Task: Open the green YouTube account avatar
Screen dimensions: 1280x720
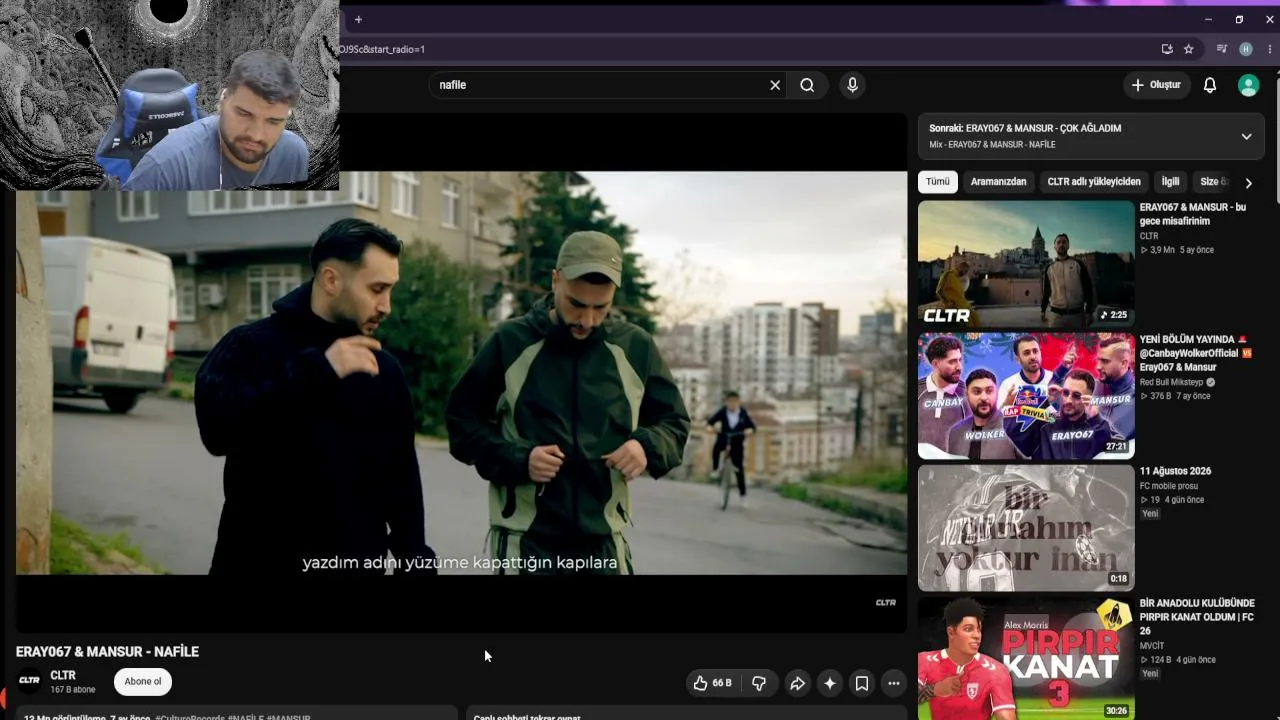Action: 1248,85
